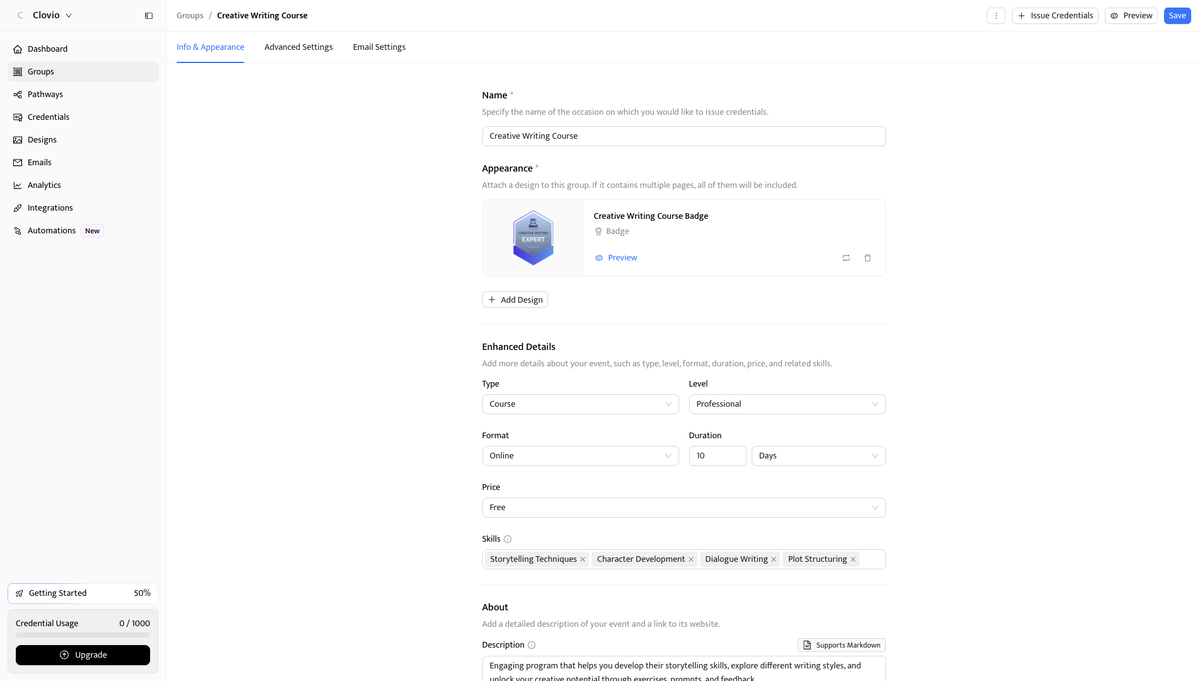Image resolution: width=1200 pixels, height=681 pixels.
Task: Remove the Dialogue Writing skill tag
Action: (x=772, y=559)
